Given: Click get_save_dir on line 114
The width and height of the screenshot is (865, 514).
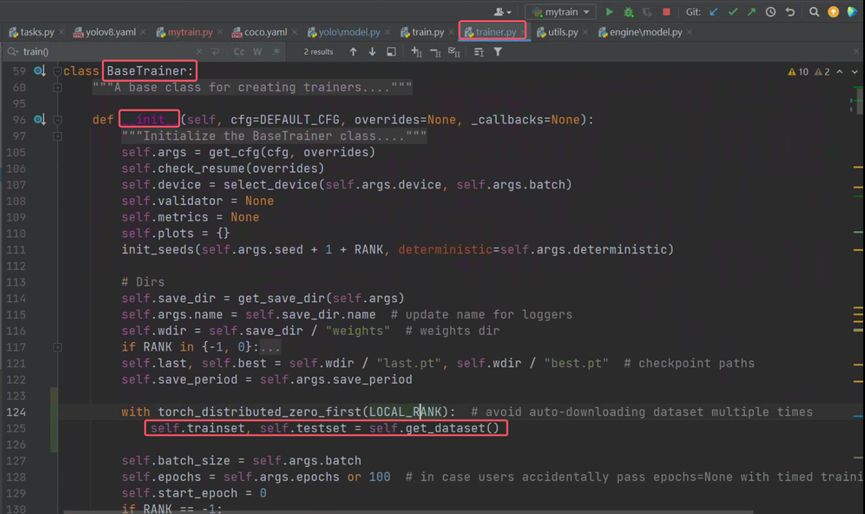Looking at the screenshot, I should (281, 298).
